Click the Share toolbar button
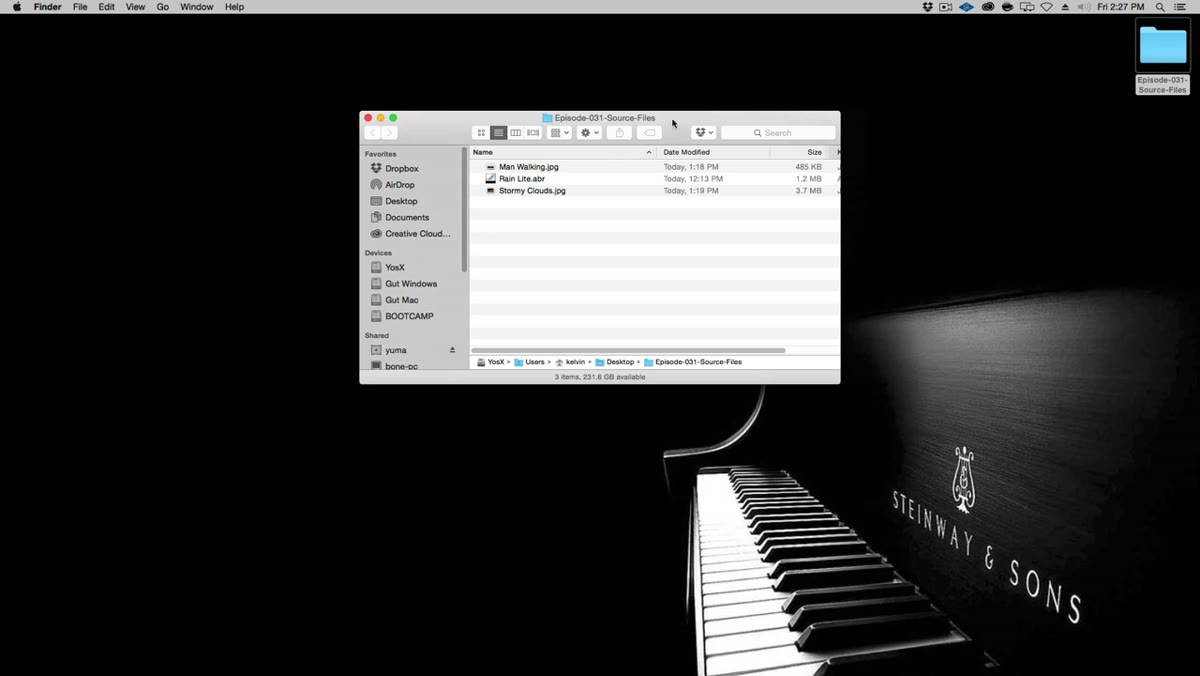Viewport: 1200px width, 676px height. 619,133
